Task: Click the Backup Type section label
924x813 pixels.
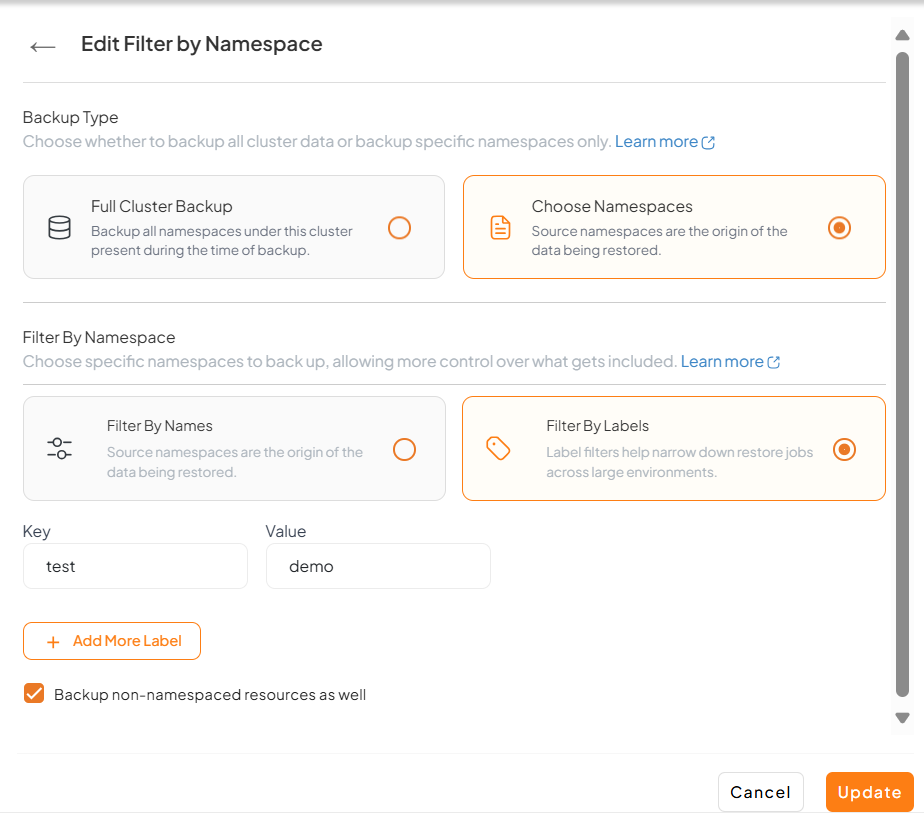Action: click(x=71, y=117)
